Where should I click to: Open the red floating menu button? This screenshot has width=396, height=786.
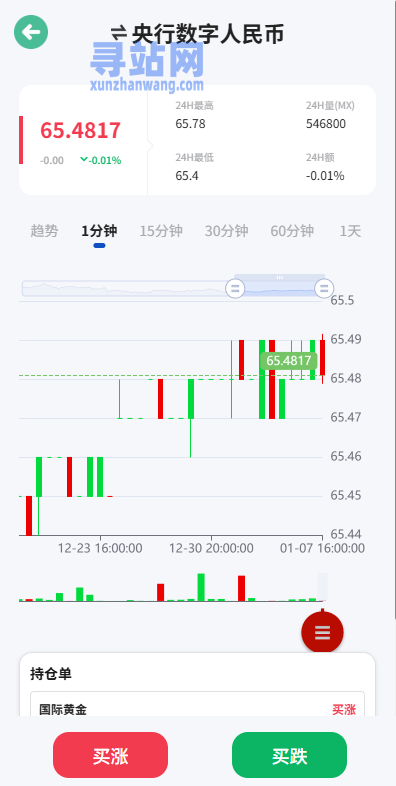(x=322, y=633)
